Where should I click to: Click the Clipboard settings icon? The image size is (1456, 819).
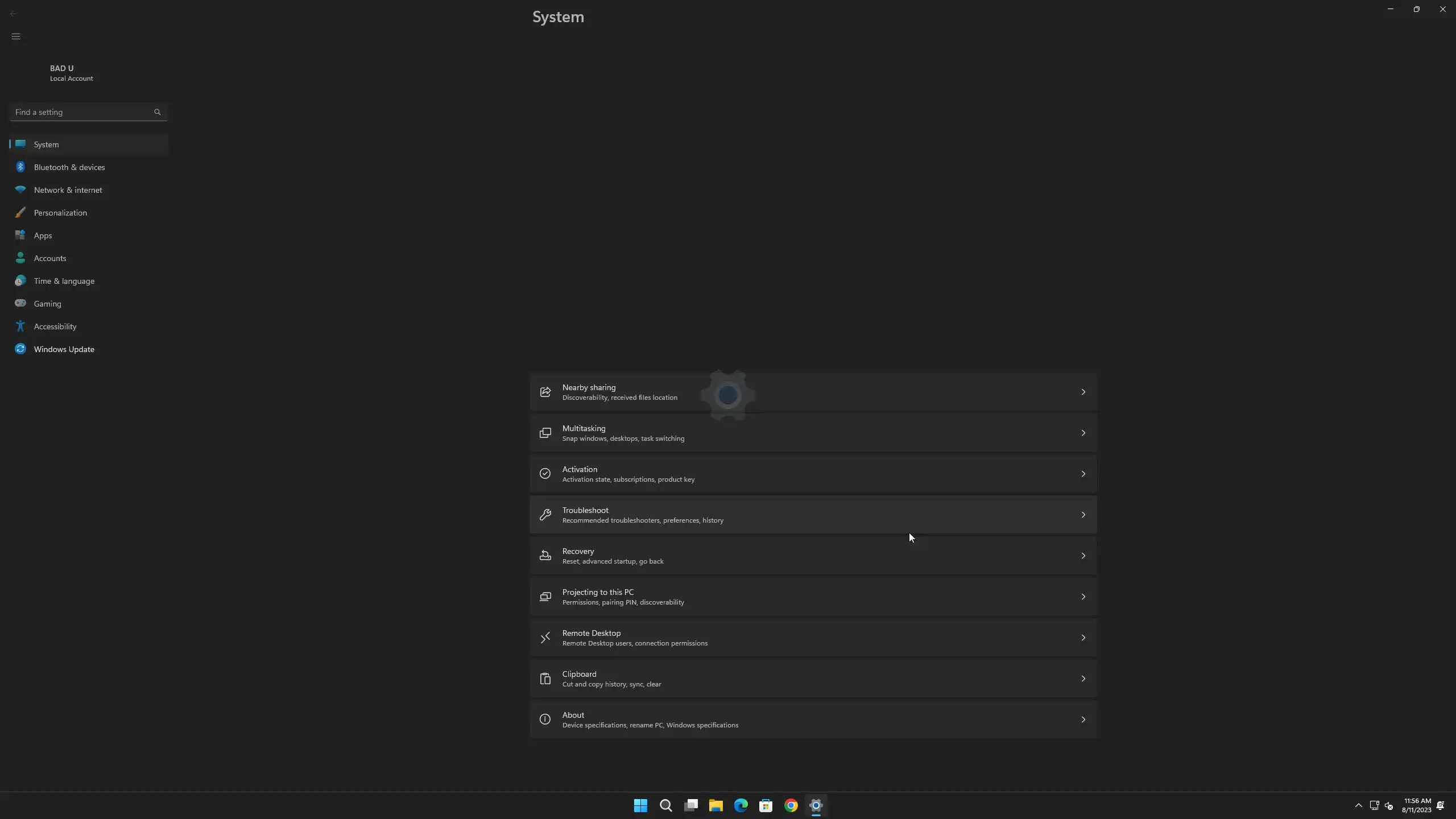pyautogui.click(x=545, y=679)
